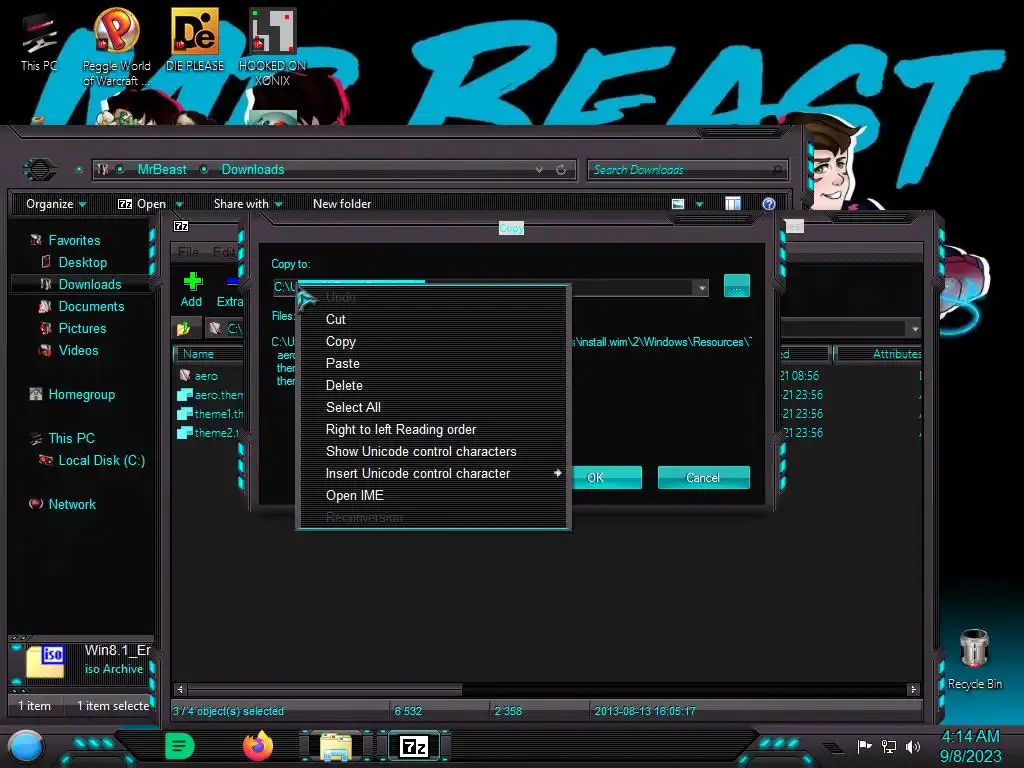Toggle the Explorer preview pane icon
The width and height of the screenshot is (1024, 768).
tap(733, 204)
